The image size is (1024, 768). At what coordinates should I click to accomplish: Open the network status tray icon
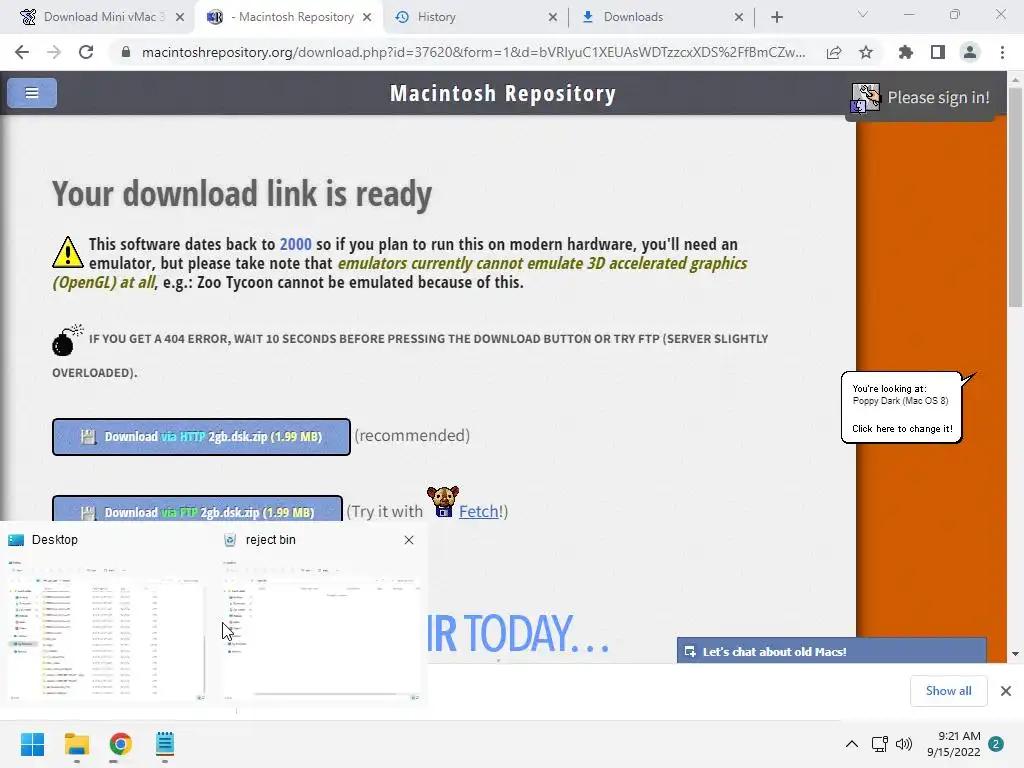pos(880,744)
